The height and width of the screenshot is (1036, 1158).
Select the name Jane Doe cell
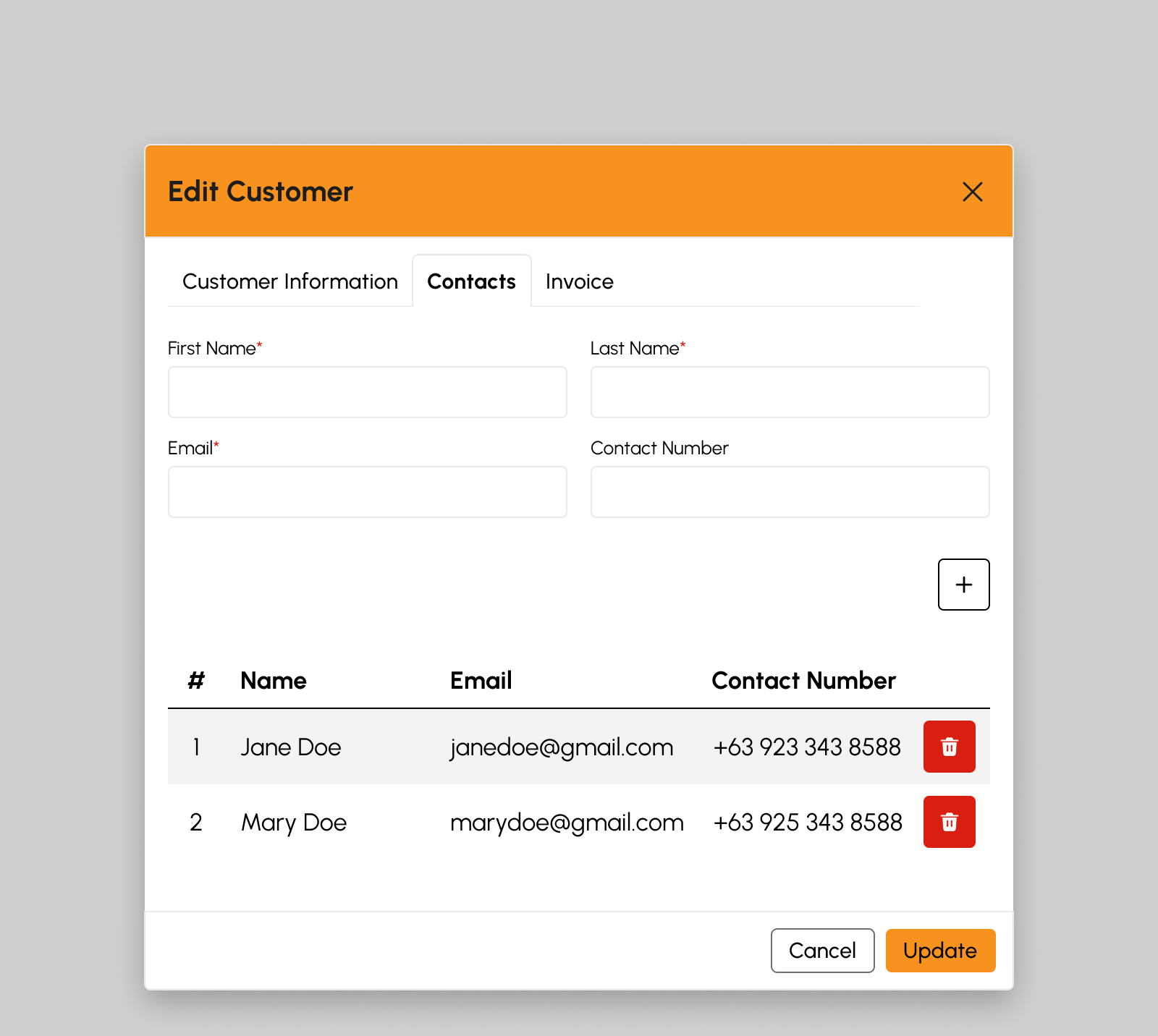point(291,747)
